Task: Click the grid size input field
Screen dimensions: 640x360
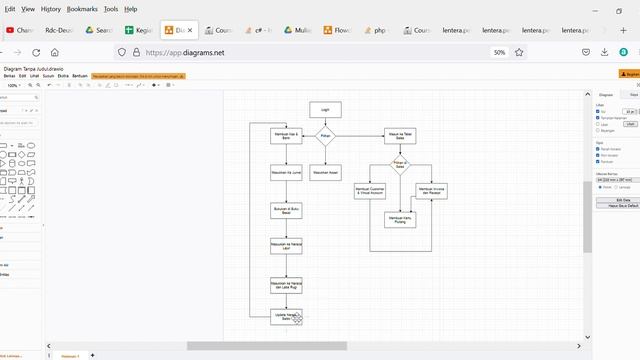Action: [629, 111]
